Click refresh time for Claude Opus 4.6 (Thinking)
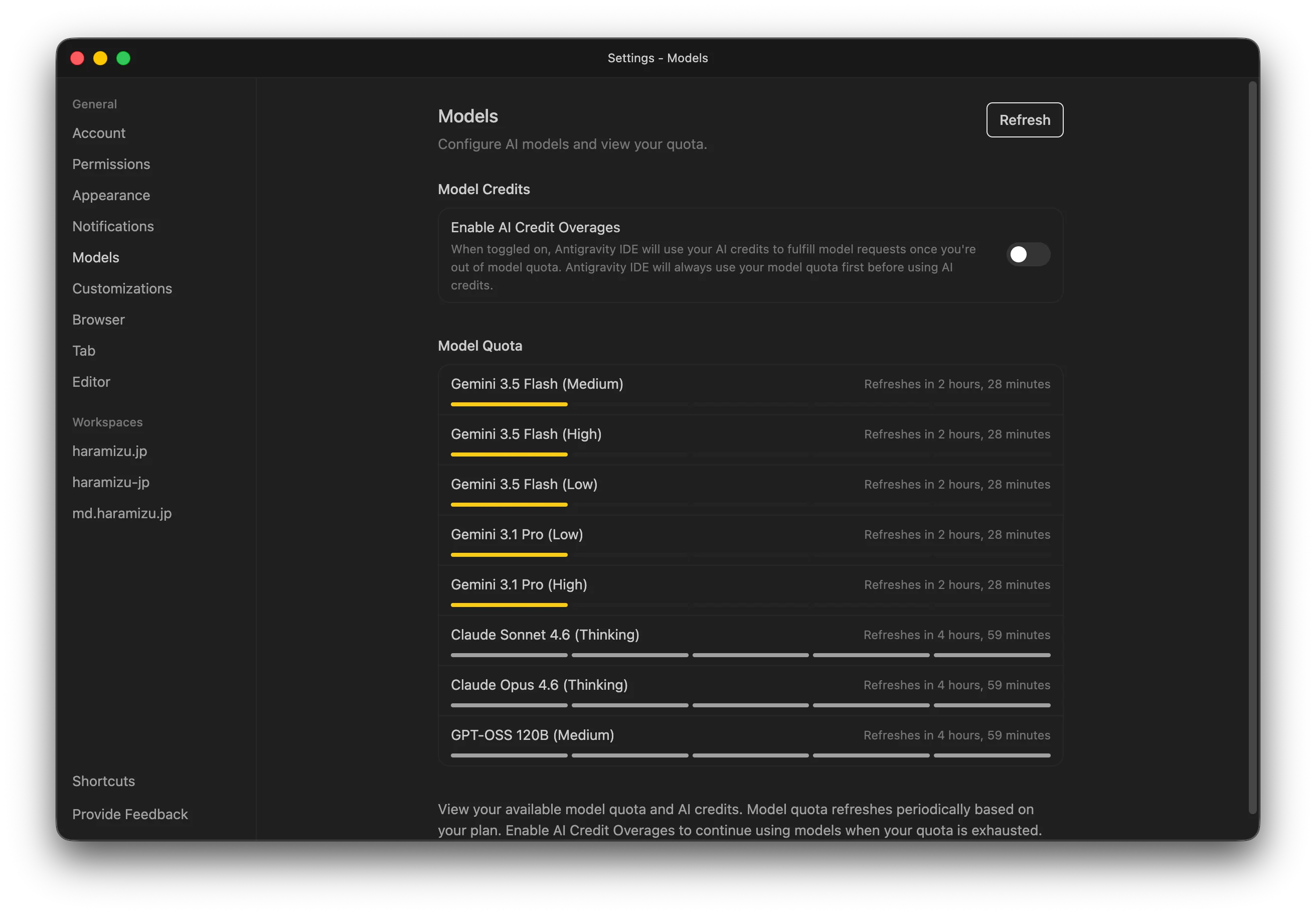The image size is (1316, 915). (957, 685)
